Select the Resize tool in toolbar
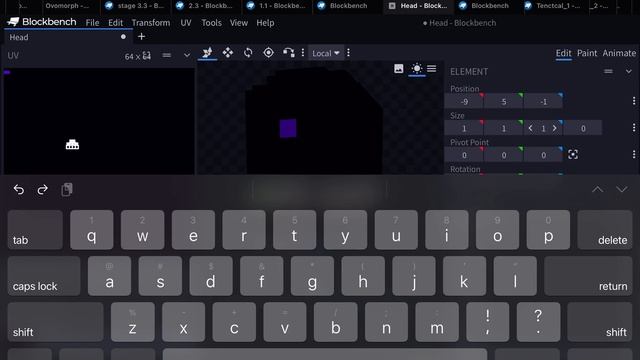 pyautogui.click(x=207, y=53)
